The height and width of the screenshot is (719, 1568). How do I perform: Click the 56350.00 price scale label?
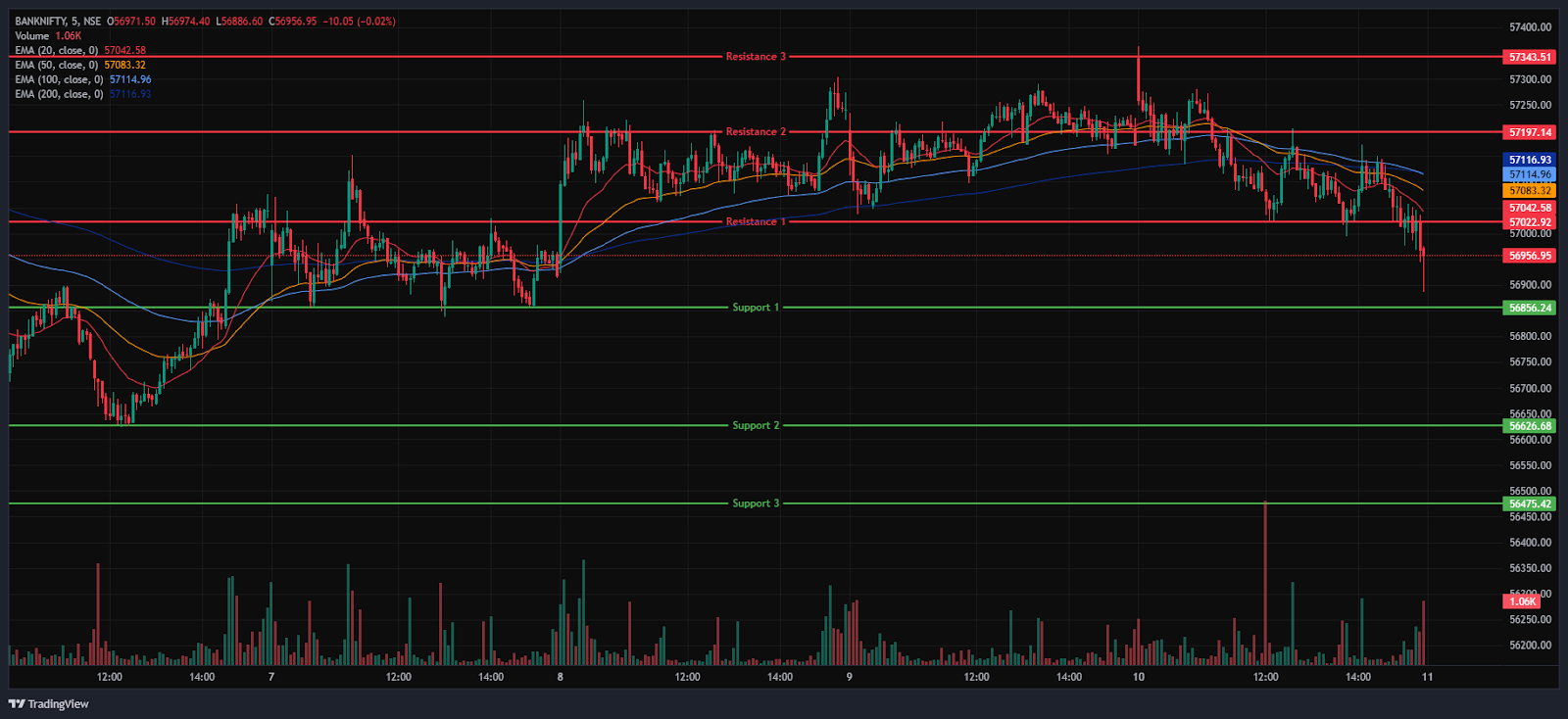click(1530, 568)
